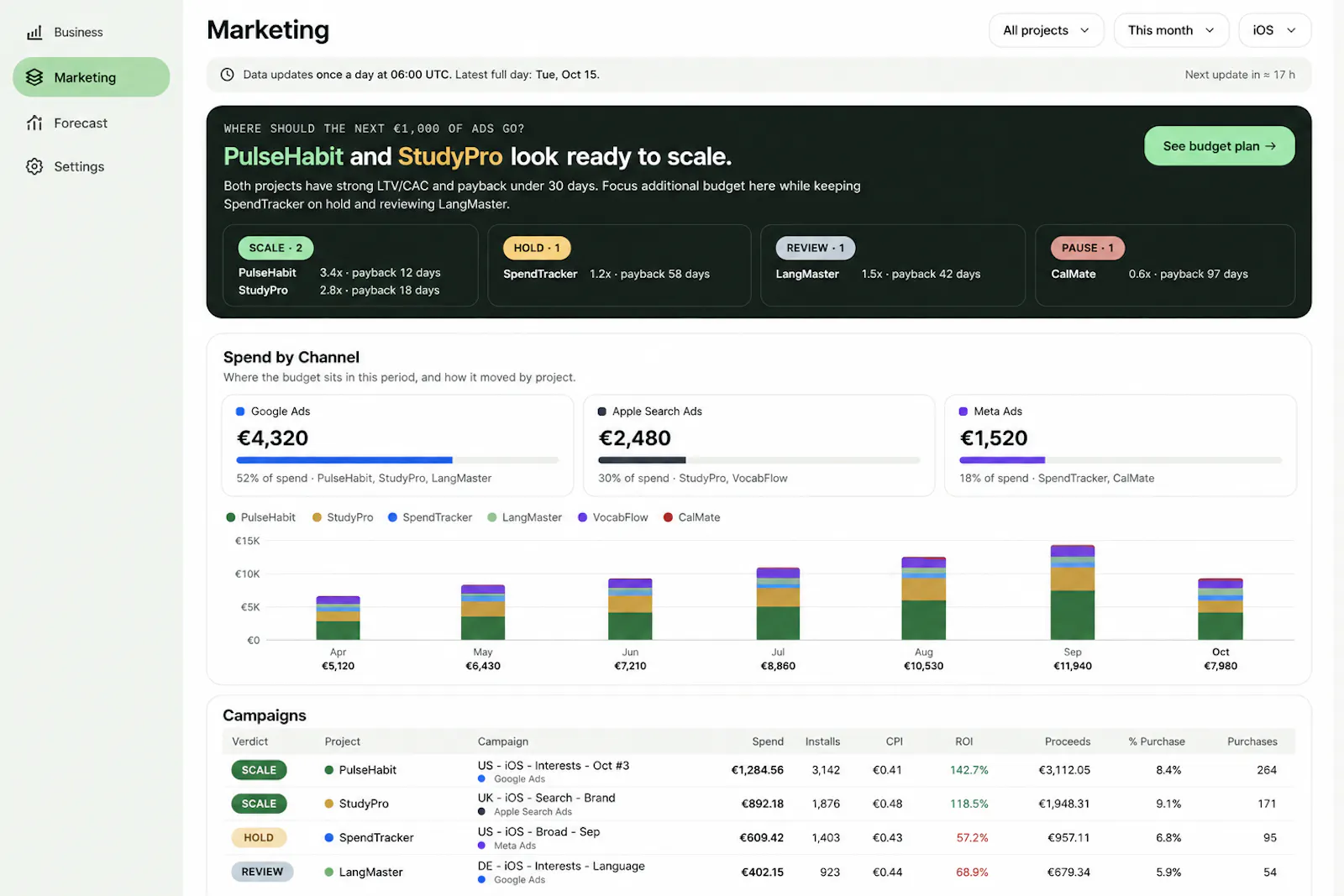Viewport: 1344px width, 896px height.
Task: Click the Oct stacked bar in chart
Action: click(1221, 609)
